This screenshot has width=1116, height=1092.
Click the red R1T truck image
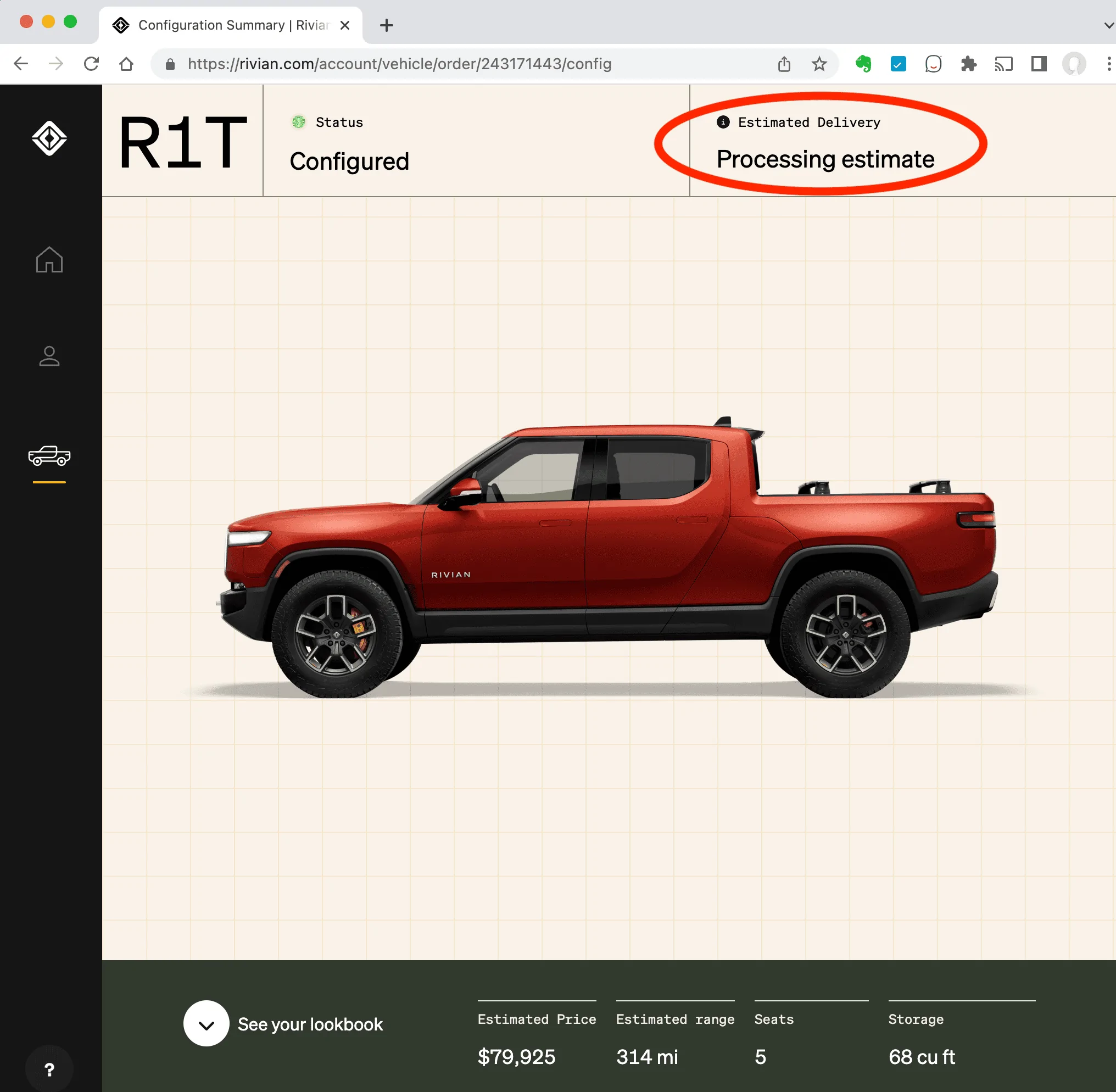[x=608, y=556]
